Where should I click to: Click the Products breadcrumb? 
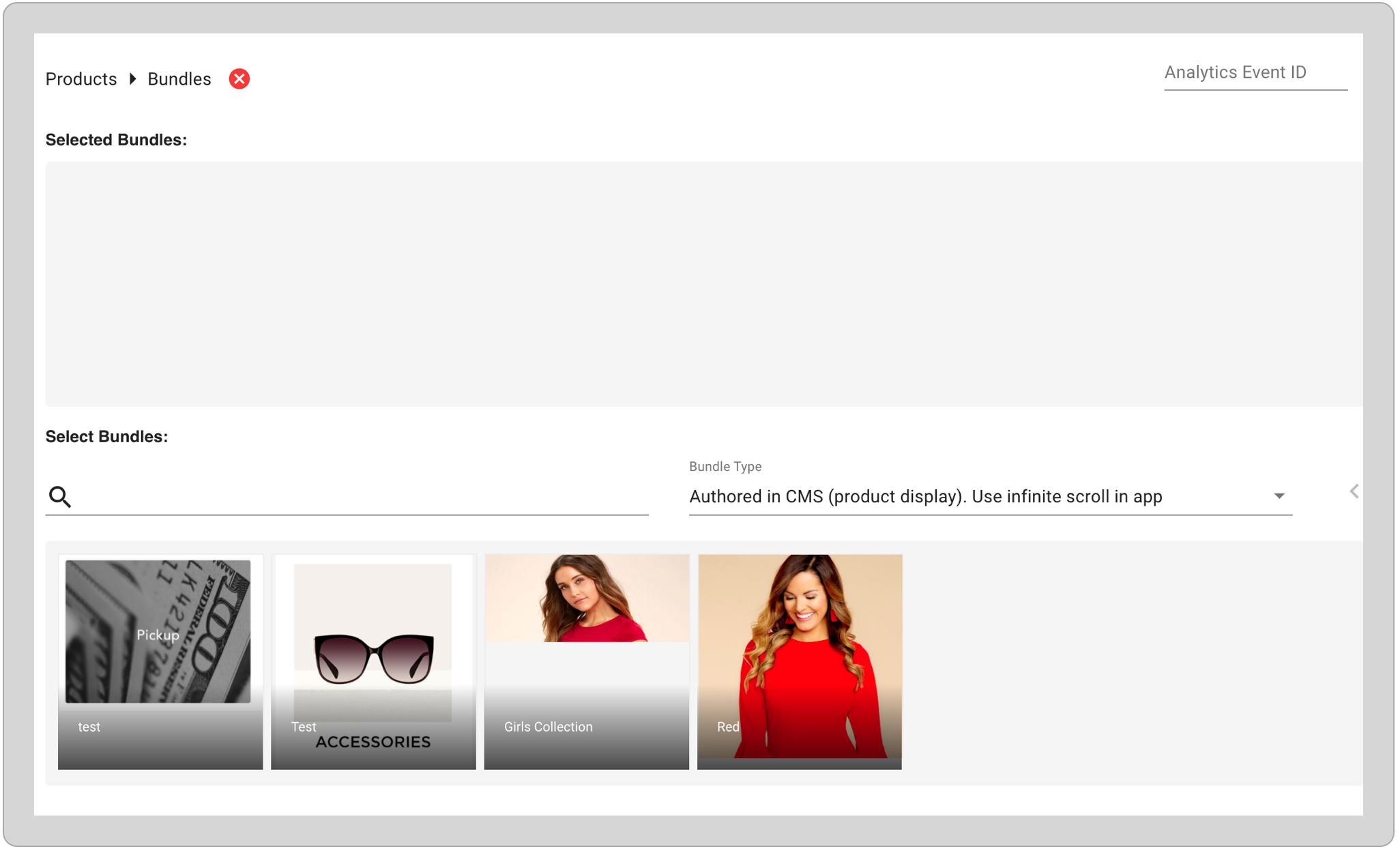pyautogui.click(x=81, y=79)
